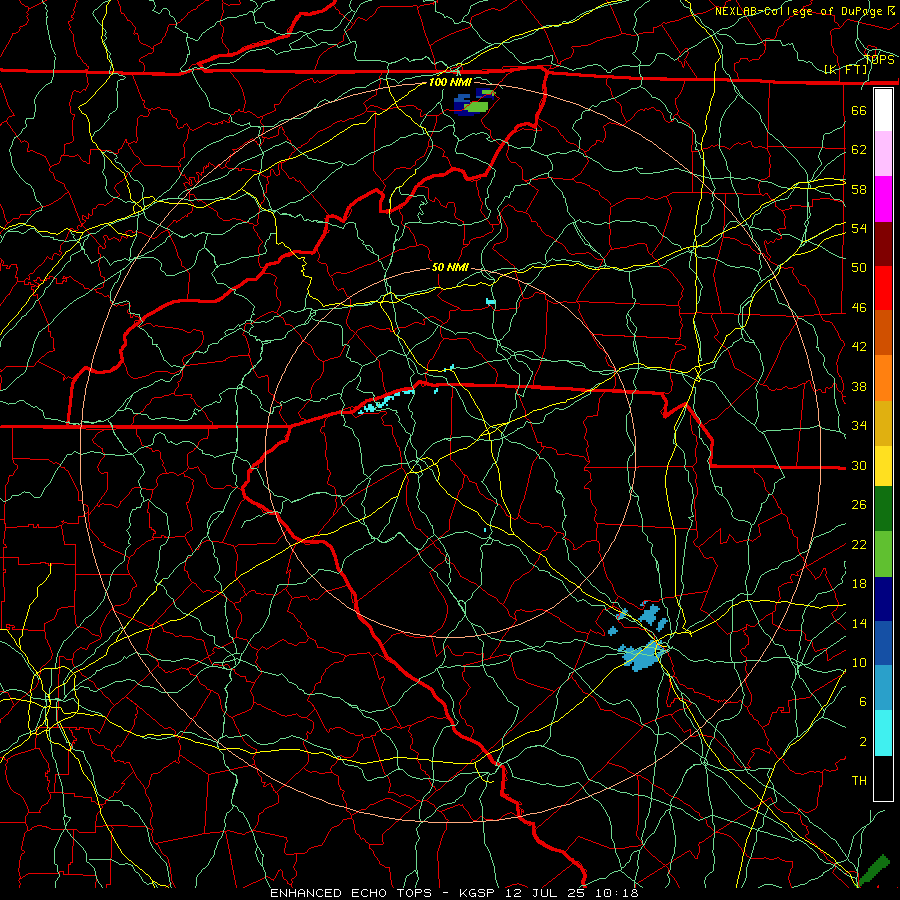The image size is (900, 900).
Task: Click the '14' scale label
Action: [859, 623]
